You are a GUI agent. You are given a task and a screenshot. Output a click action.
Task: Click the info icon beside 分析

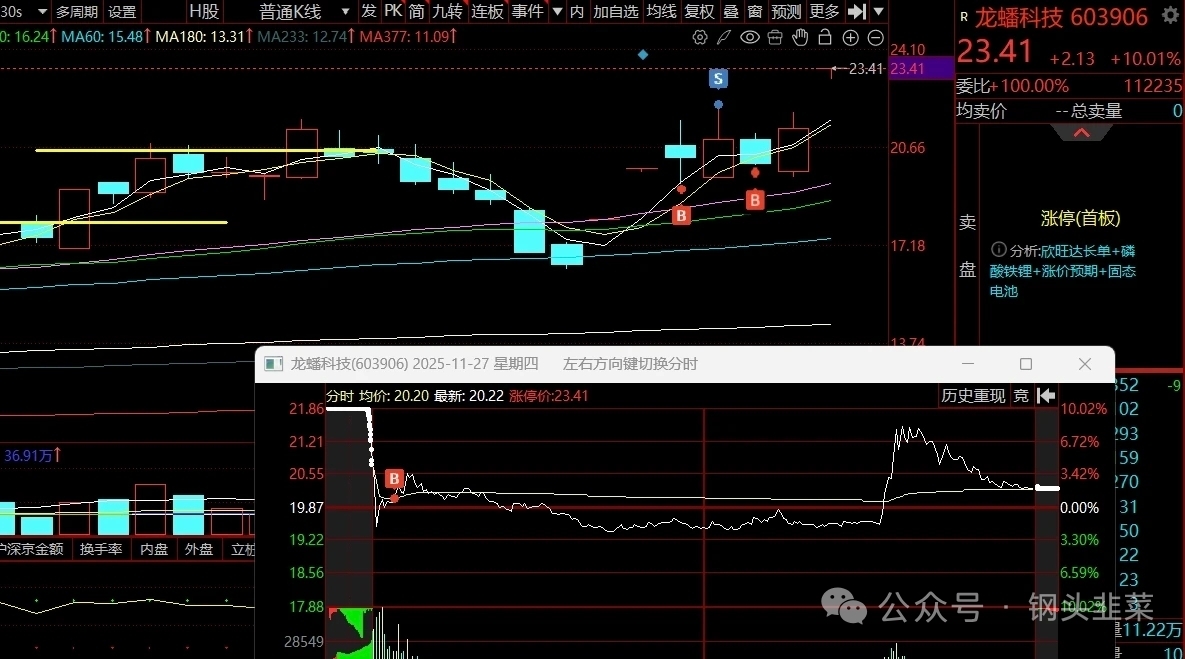[998, 249]
